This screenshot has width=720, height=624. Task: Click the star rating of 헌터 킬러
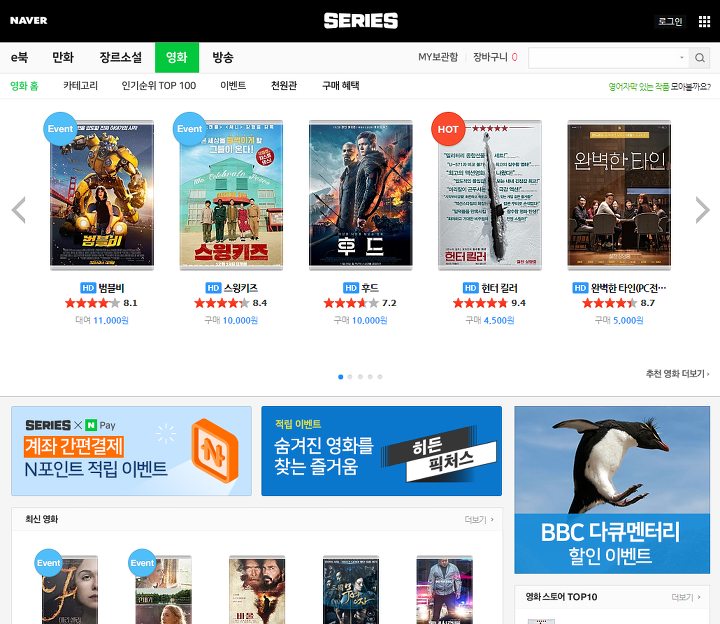click(480, 303)
